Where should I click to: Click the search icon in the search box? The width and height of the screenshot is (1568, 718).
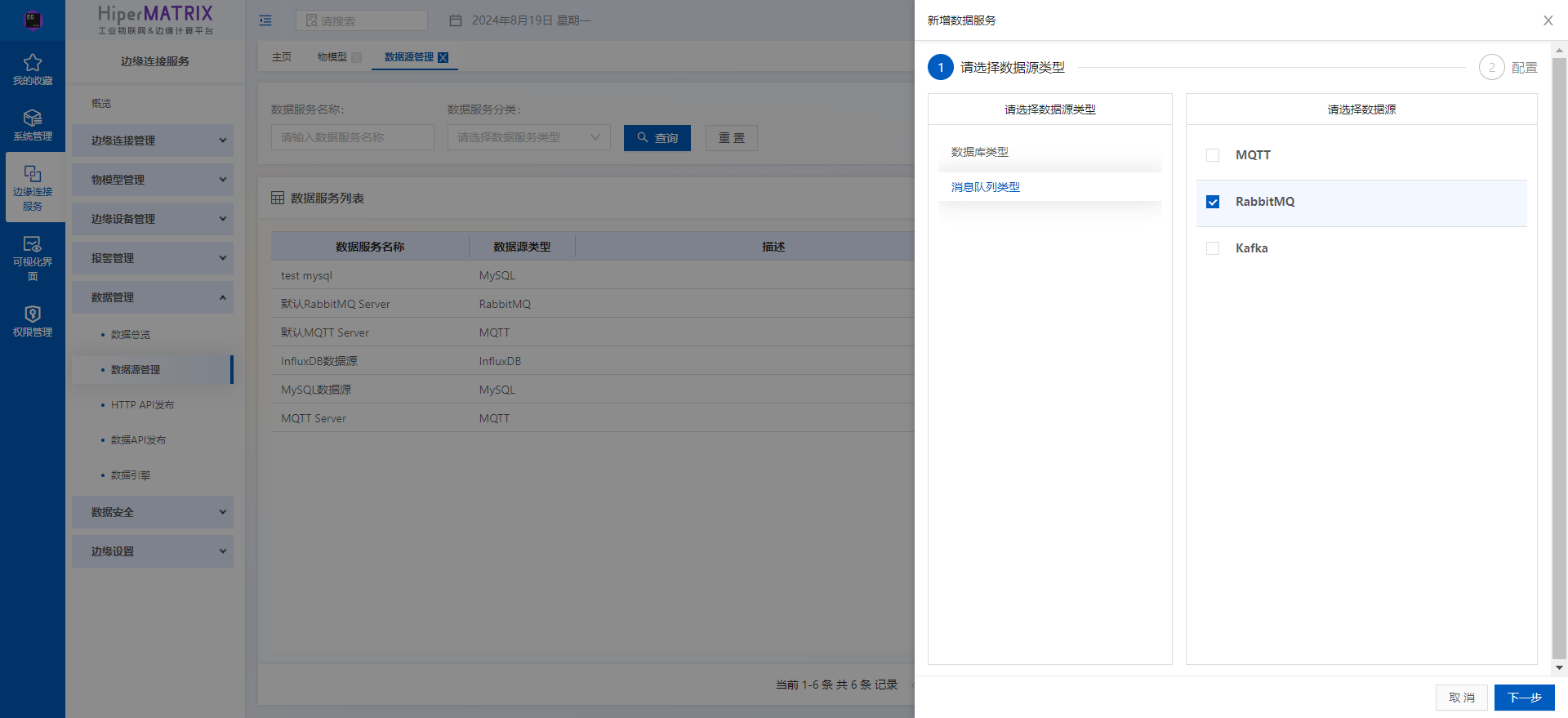click(311, 20)
